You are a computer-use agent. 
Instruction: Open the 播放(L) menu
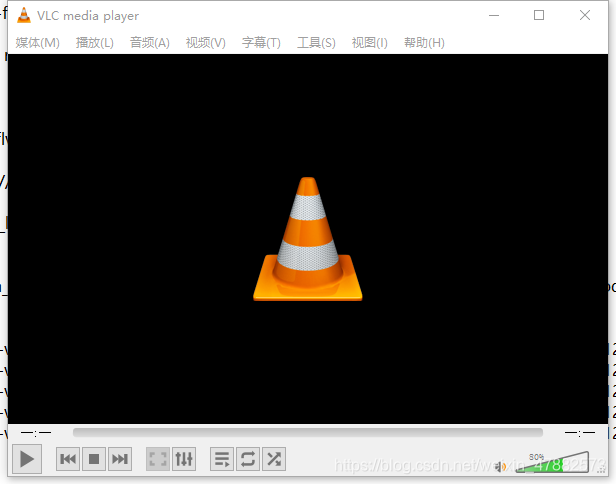tap(95, 42)
